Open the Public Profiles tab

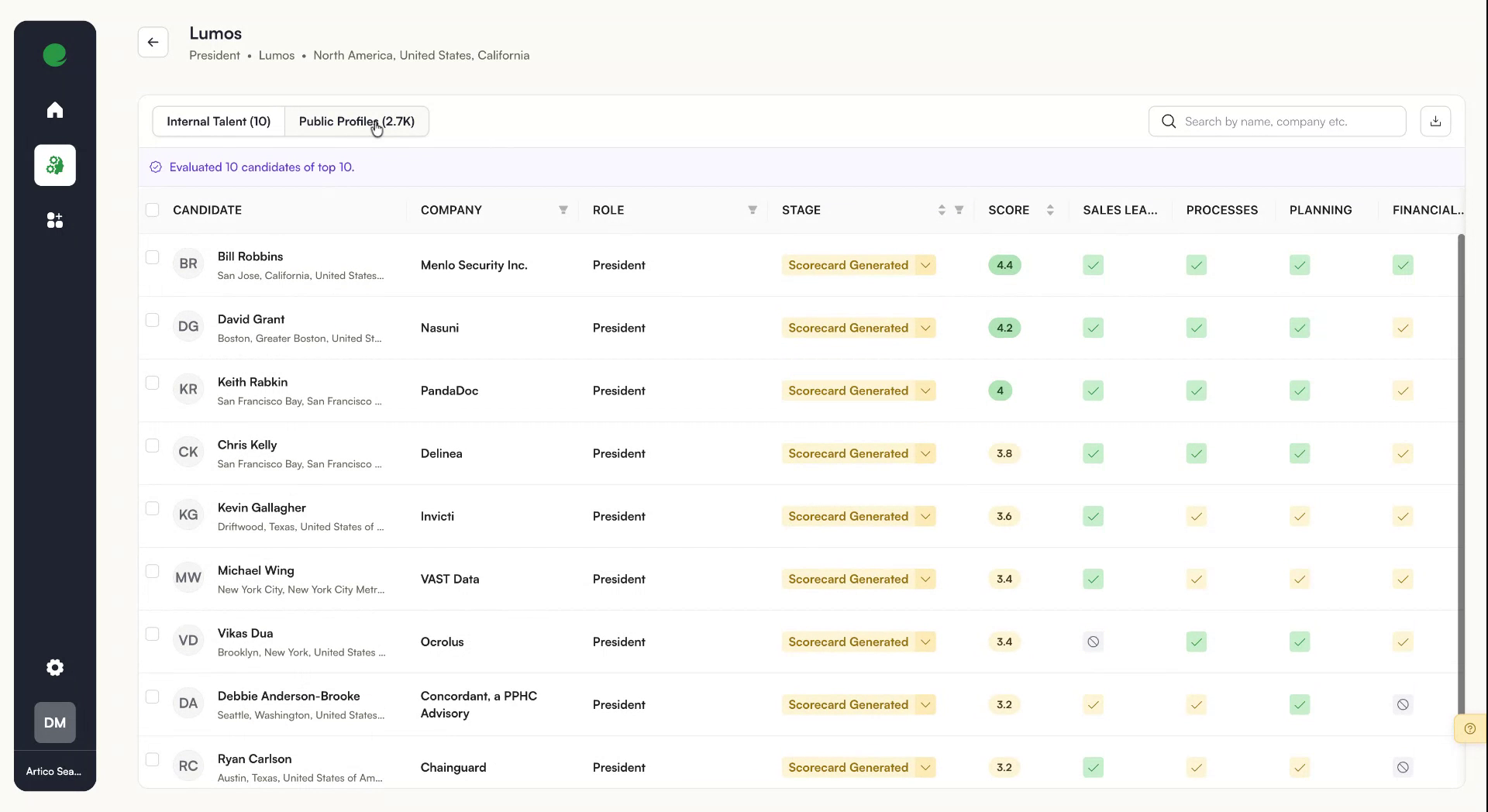pos(356,121)
